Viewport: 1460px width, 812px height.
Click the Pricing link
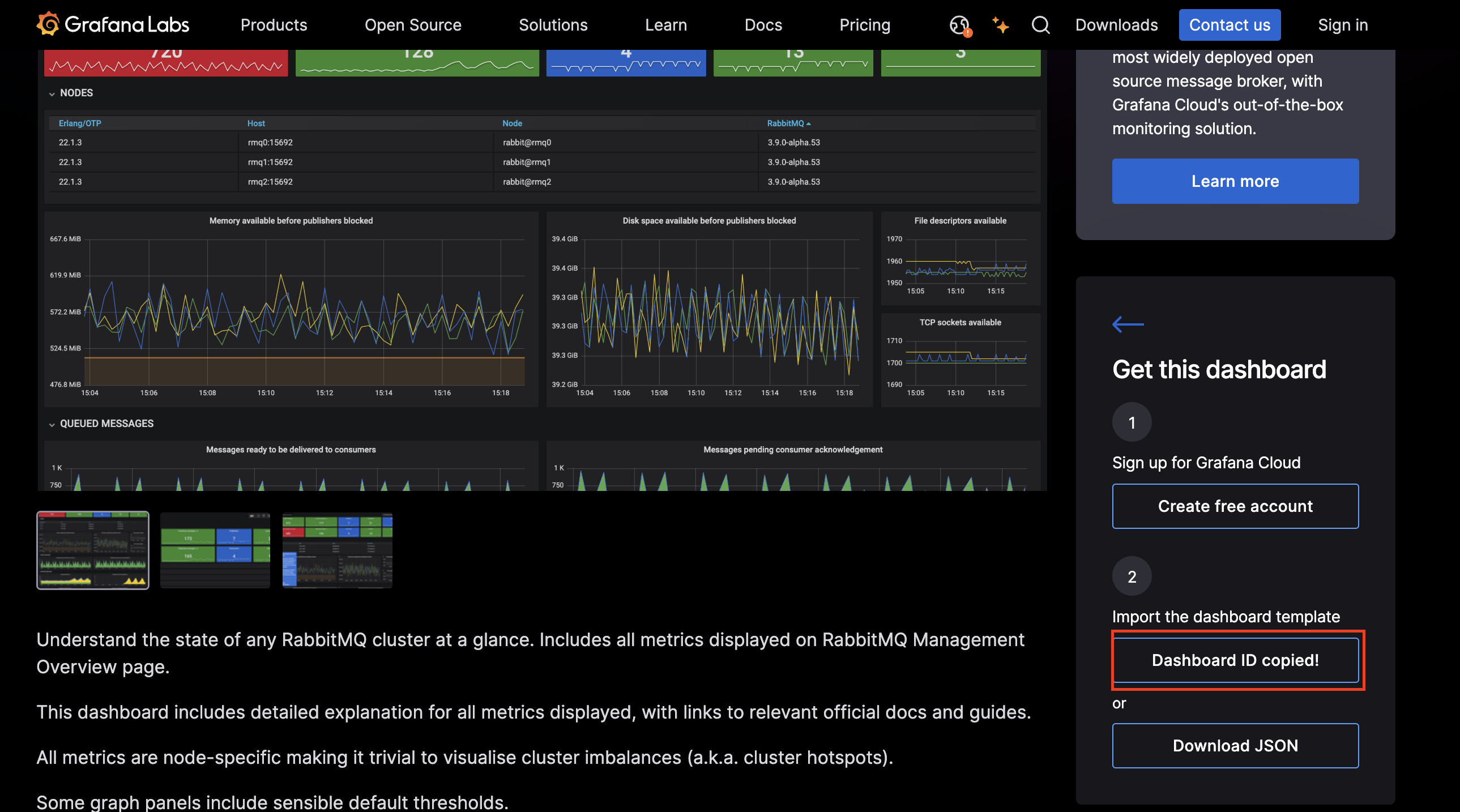pos(864,25)
